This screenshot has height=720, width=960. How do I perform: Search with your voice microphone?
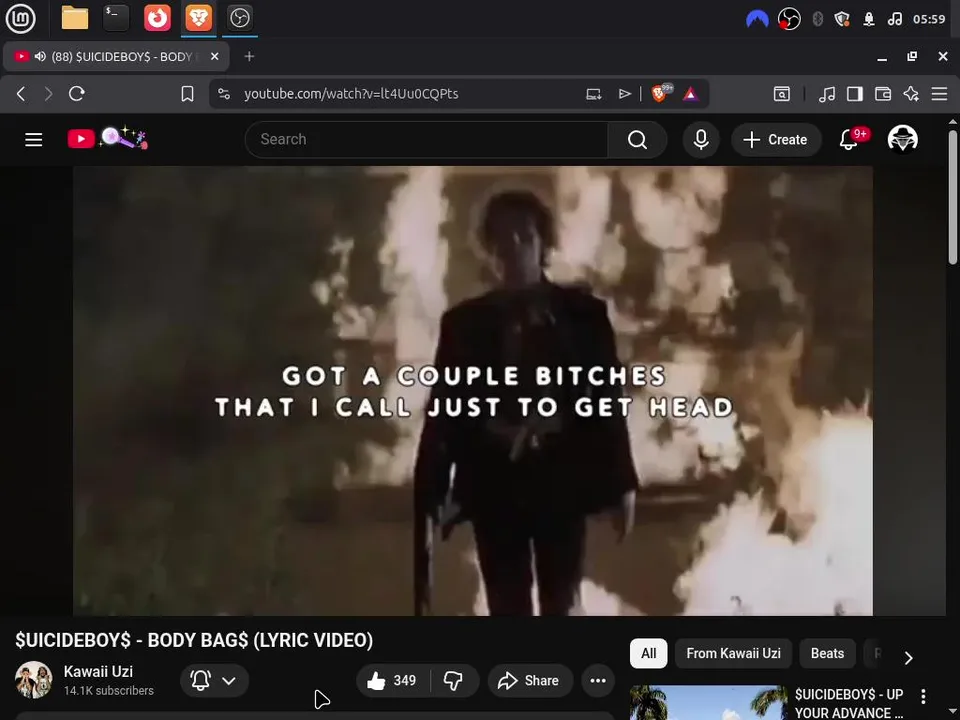[x=701, y=140]
